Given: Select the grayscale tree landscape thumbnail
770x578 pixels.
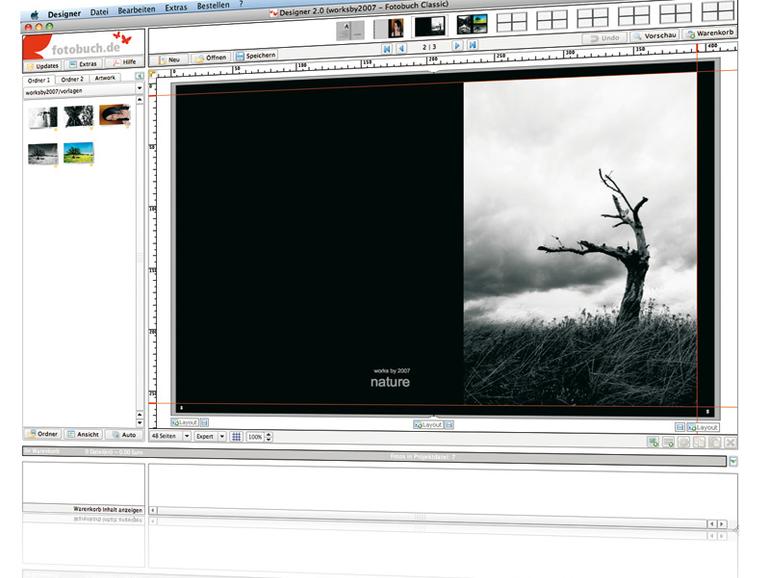Looking at the screenshot, I should (x=43, y=154).
